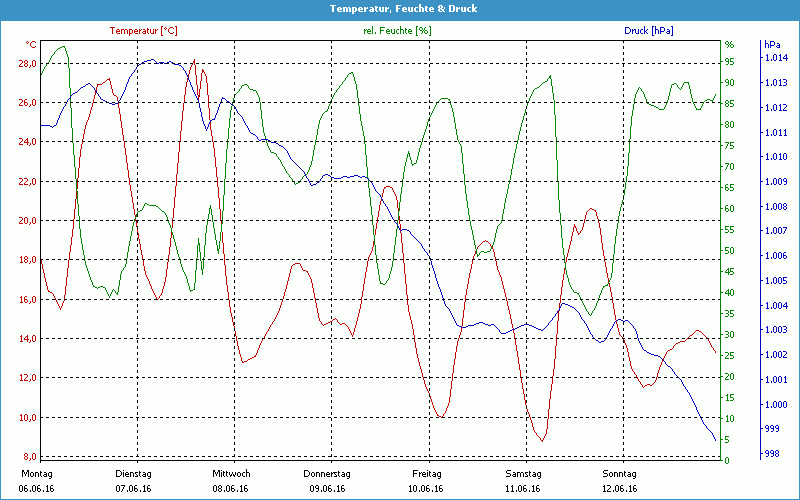Image resolution: width=800 pixels, height=500 pixels.
Task: Click the 1.008 pressure axis value
Action: pos(777,207)
